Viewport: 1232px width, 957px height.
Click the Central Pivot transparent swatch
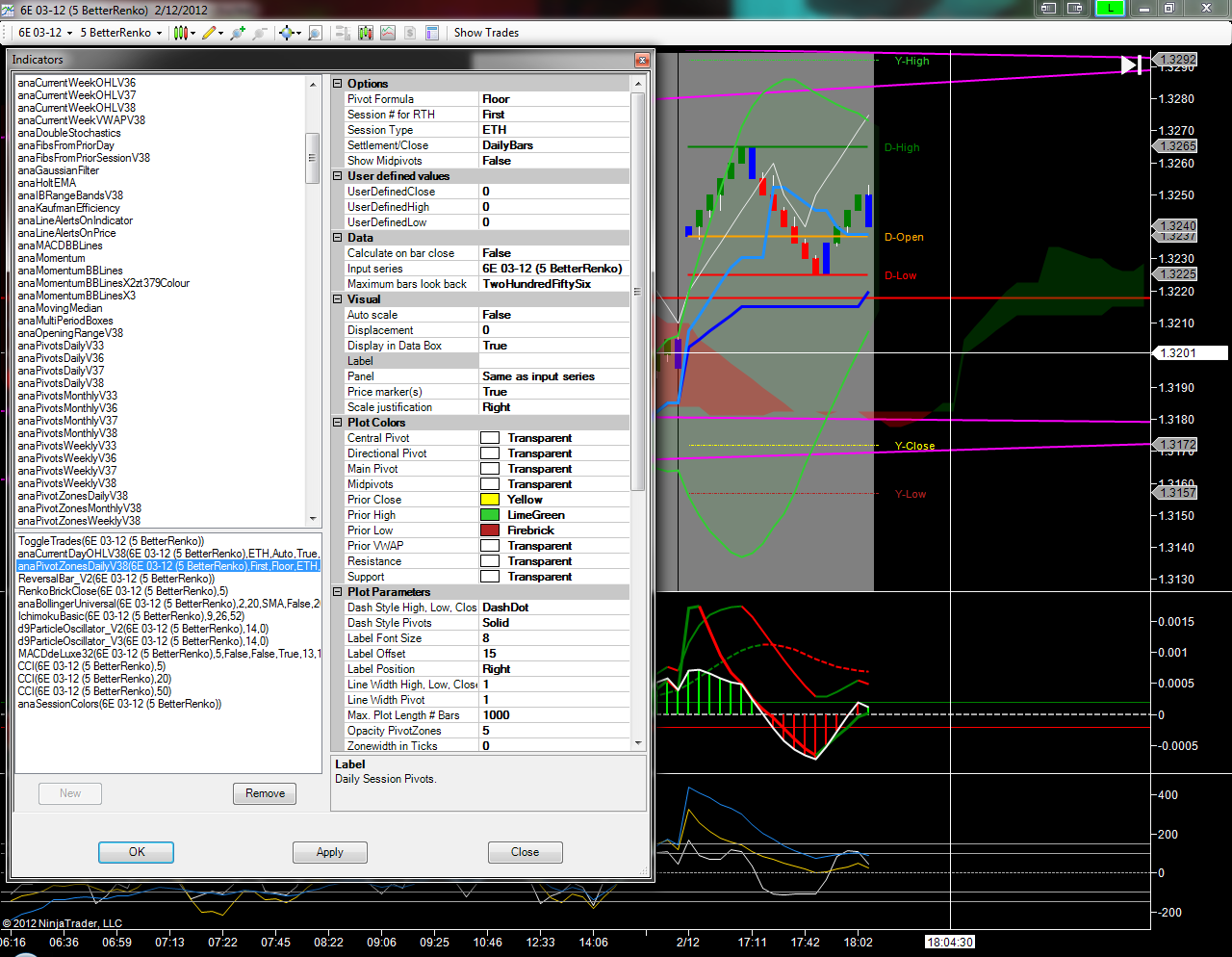coord(490,438)
